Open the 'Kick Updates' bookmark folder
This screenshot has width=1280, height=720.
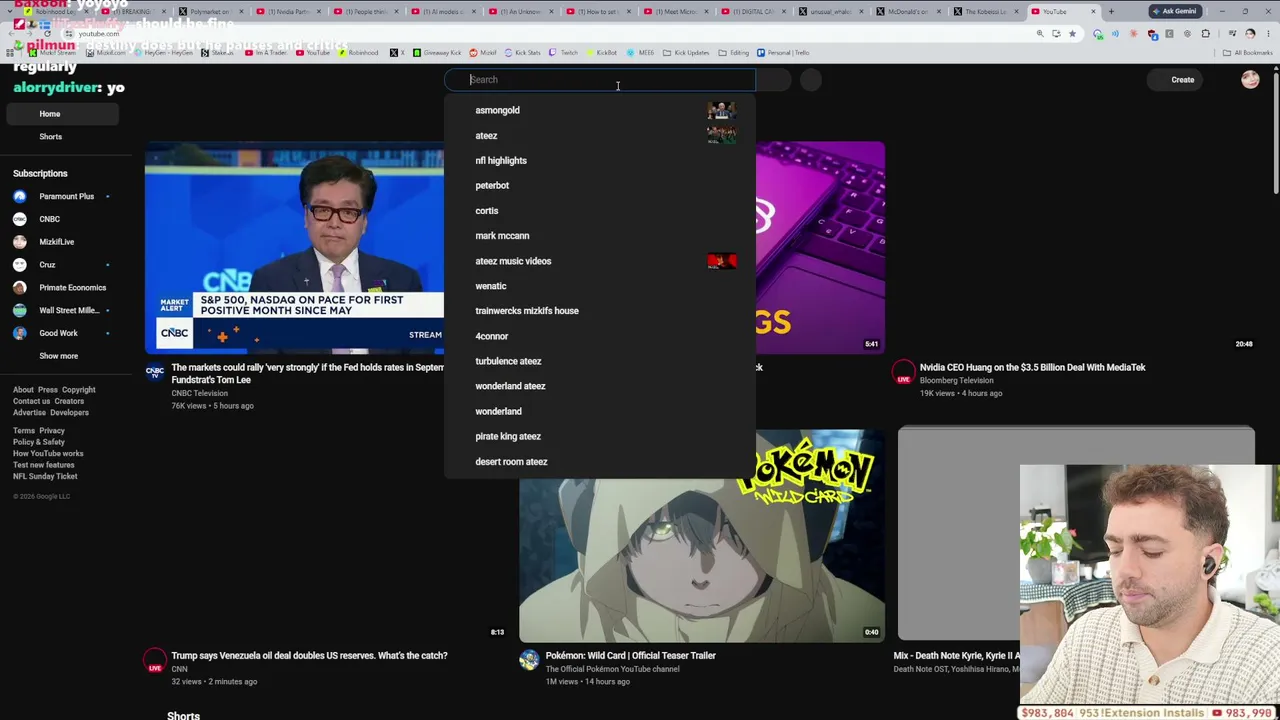click(687, 52)
